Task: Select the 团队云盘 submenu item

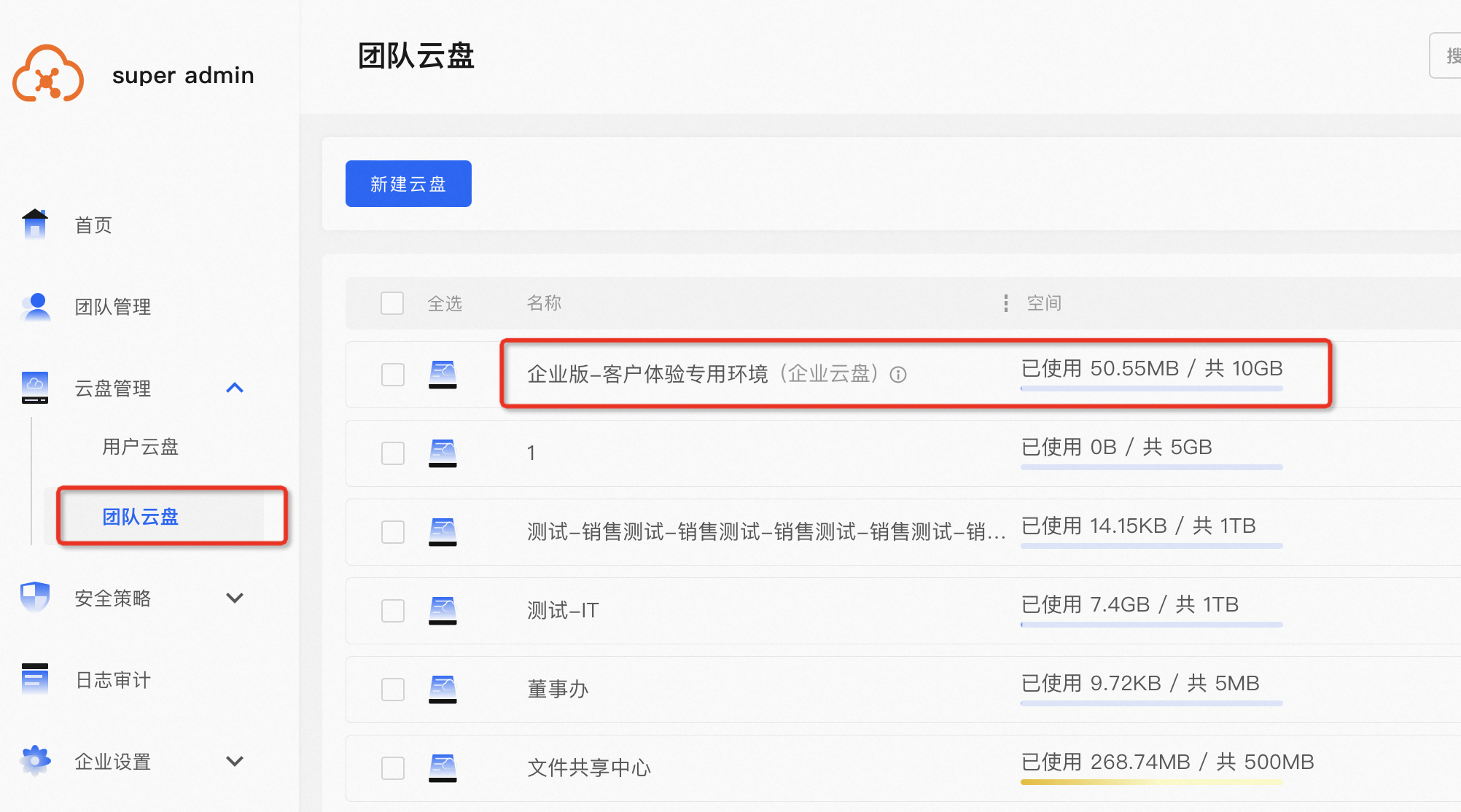Action: [140, 517]
